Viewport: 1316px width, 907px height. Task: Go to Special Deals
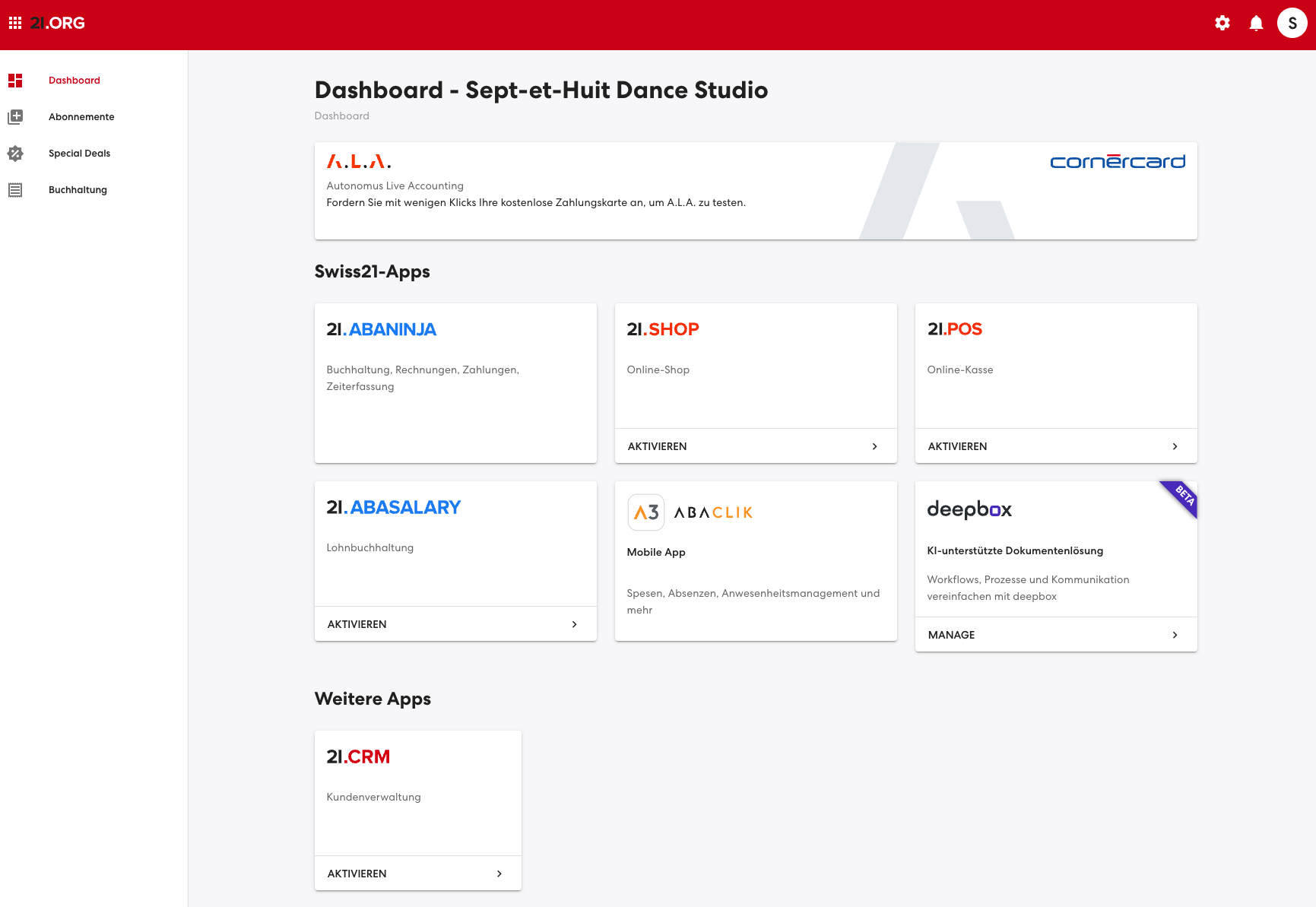pyautogui.click(x=79, y=153)
